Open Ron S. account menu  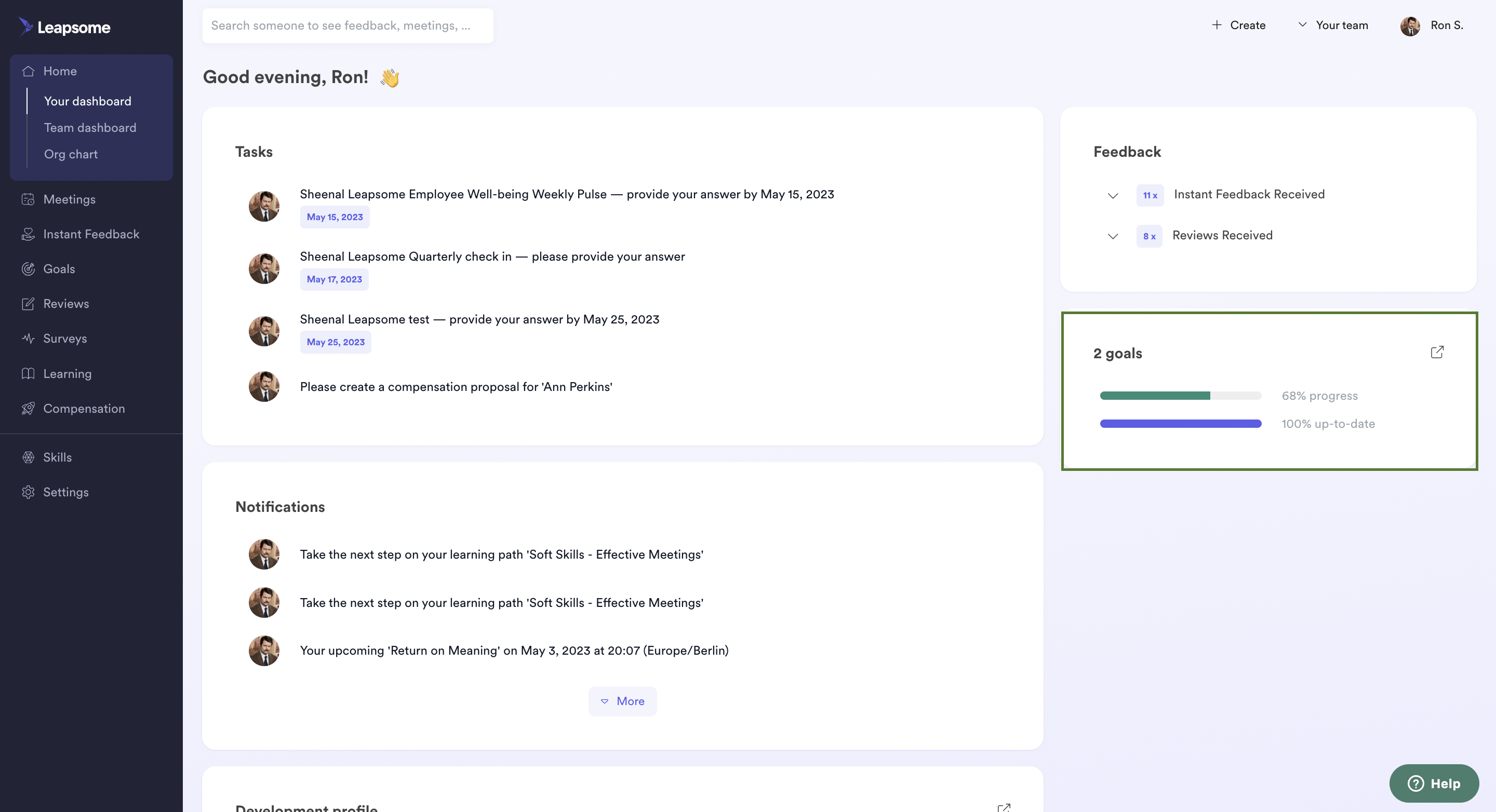1432,25
